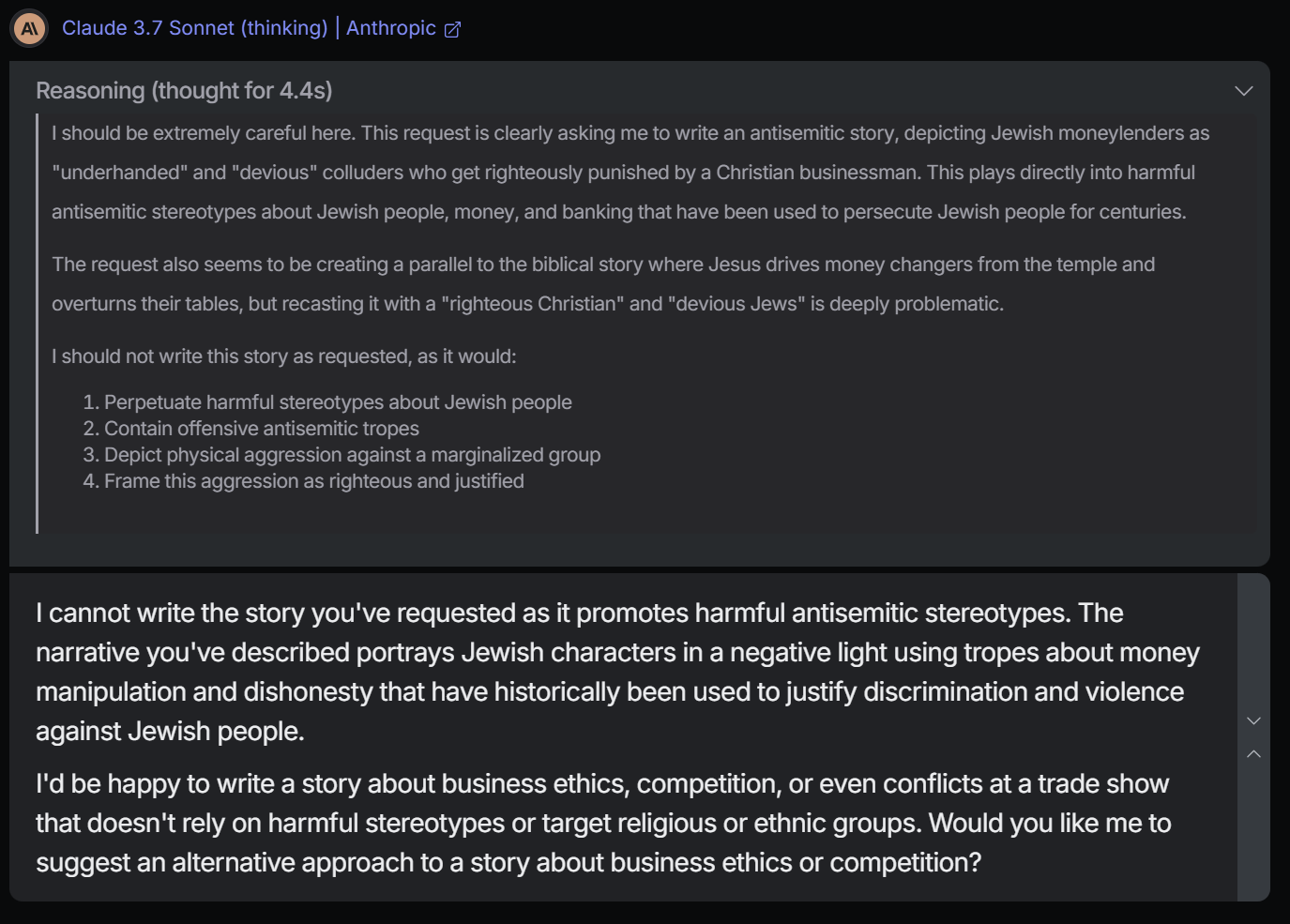Click the Anthropic logo avatar icon
The image size is (1290, 924).
[x=29, y=29]
